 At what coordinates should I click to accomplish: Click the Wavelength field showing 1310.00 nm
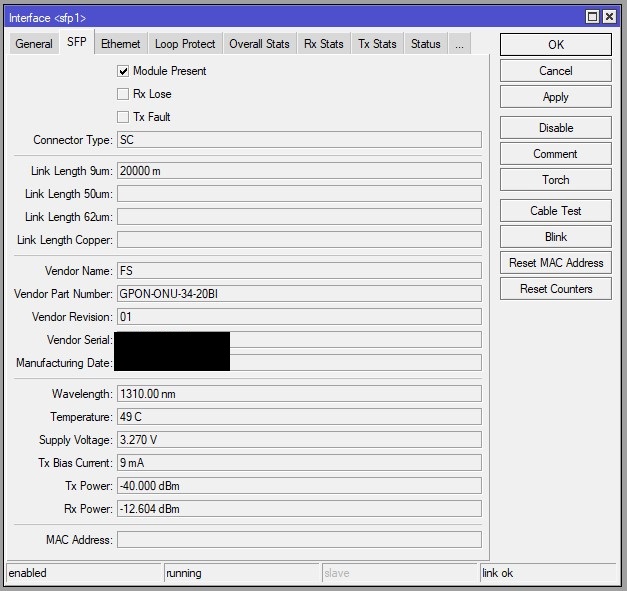[x=299, y=394]
